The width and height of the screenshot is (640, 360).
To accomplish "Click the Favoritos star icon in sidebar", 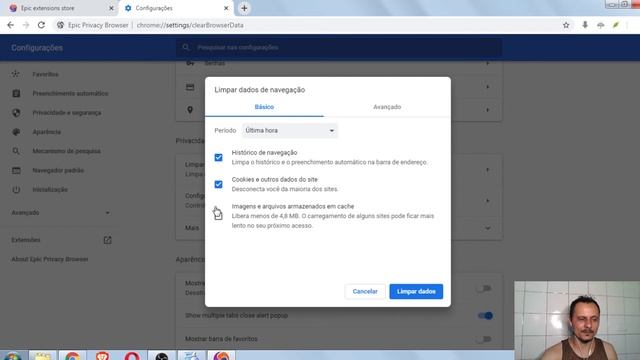I will pos(16,74).
